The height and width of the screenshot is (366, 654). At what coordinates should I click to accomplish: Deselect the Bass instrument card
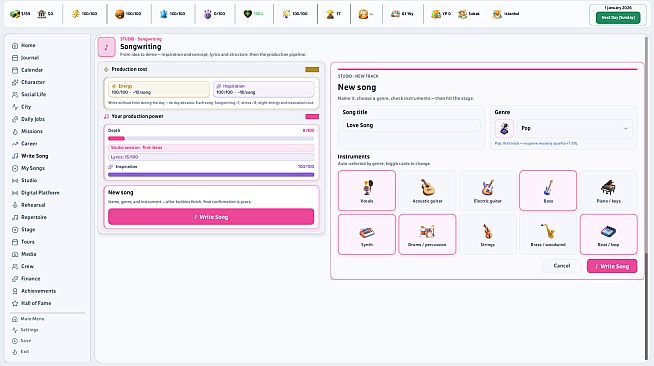[548, 190]
